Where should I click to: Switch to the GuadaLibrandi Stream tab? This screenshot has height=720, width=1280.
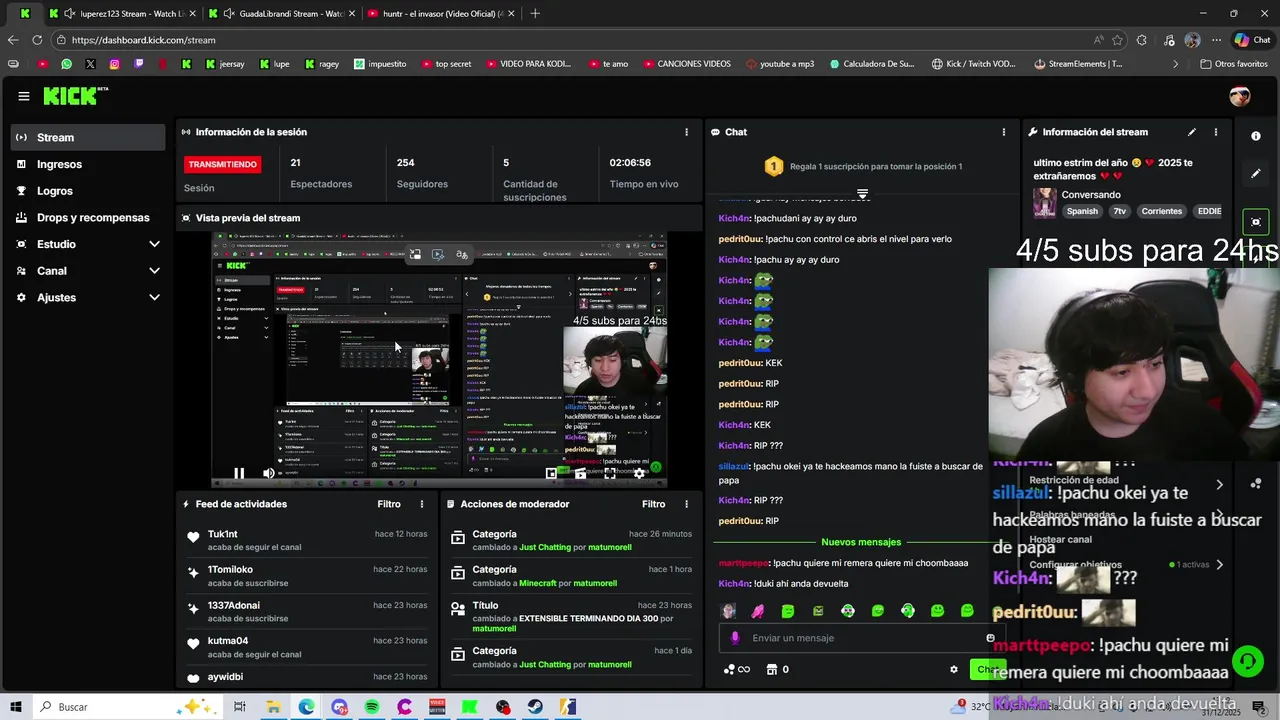click(x=282, y=13)
